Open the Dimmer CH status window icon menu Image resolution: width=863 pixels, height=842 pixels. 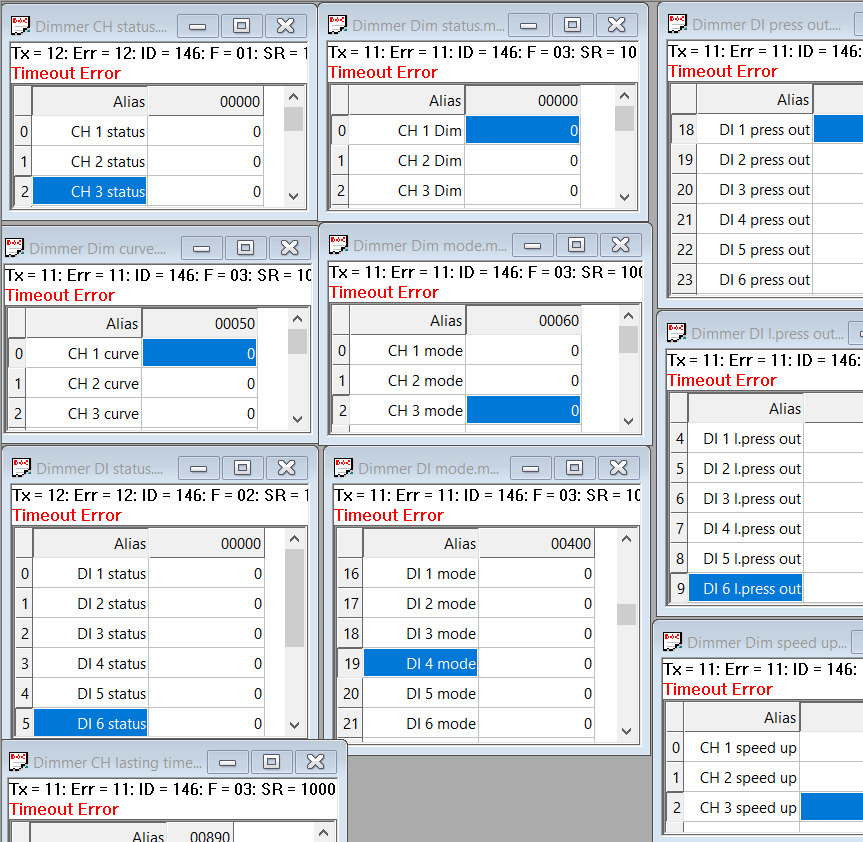pos(20,26)
